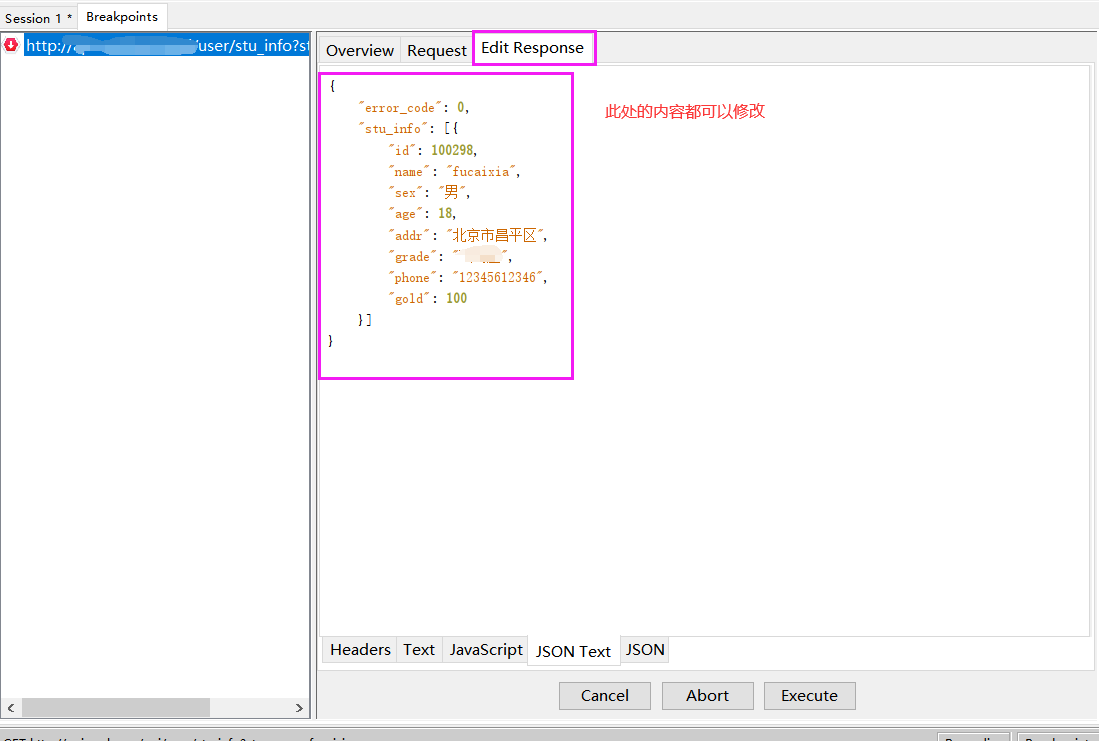Click the red breakpoint icon beside the URL
This screenshot has width=1099, height=741.
point(11,45)
